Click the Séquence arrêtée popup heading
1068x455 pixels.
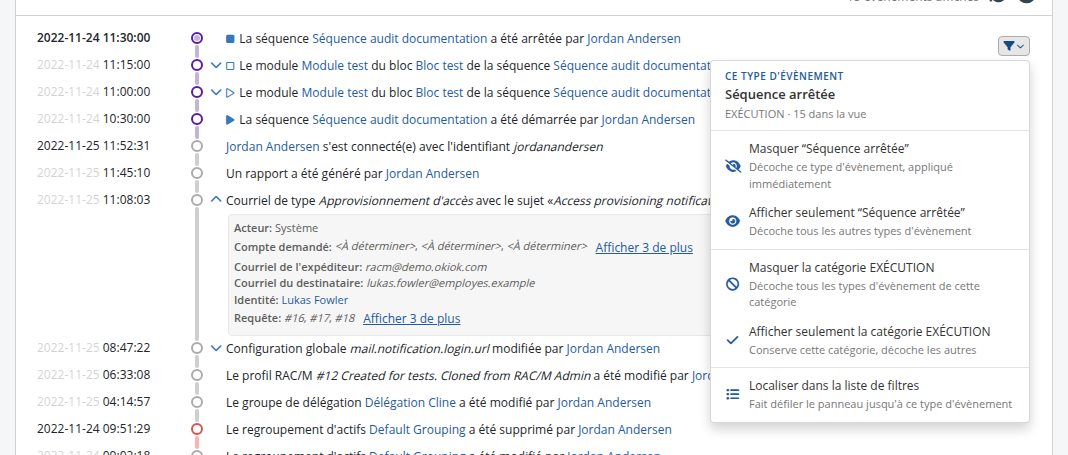pos(780,95)
